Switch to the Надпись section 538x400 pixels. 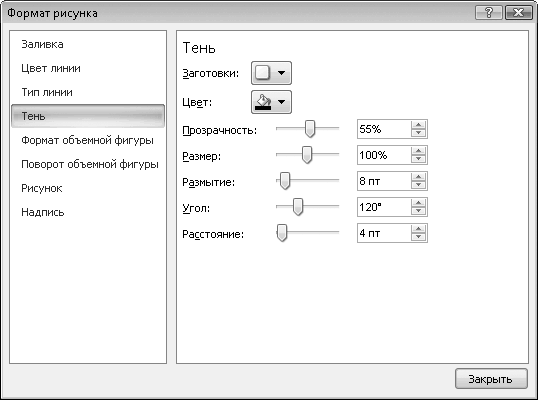point(43,212)
